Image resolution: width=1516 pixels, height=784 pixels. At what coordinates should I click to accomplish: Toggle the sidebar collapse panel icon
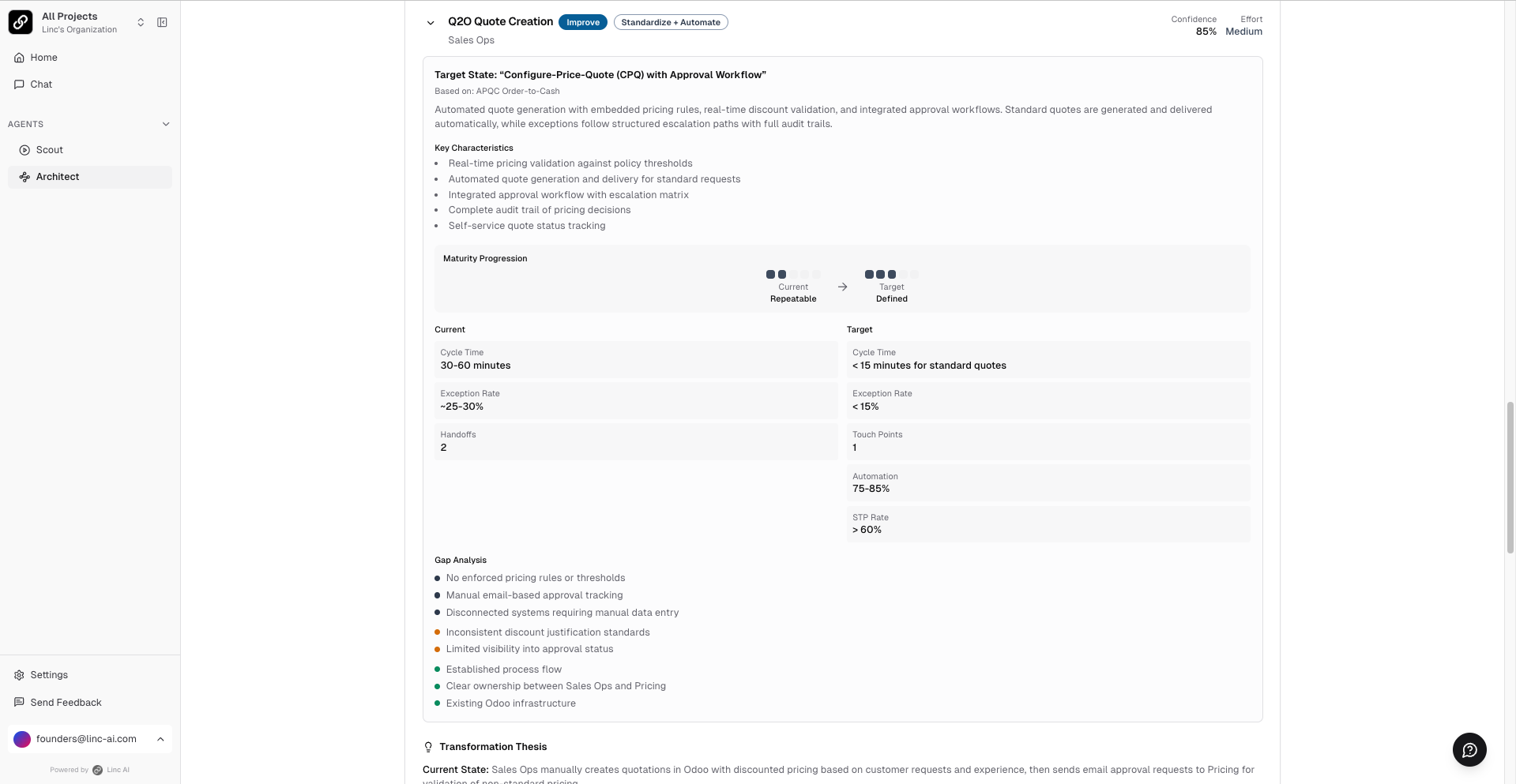(x=162, y=22)
